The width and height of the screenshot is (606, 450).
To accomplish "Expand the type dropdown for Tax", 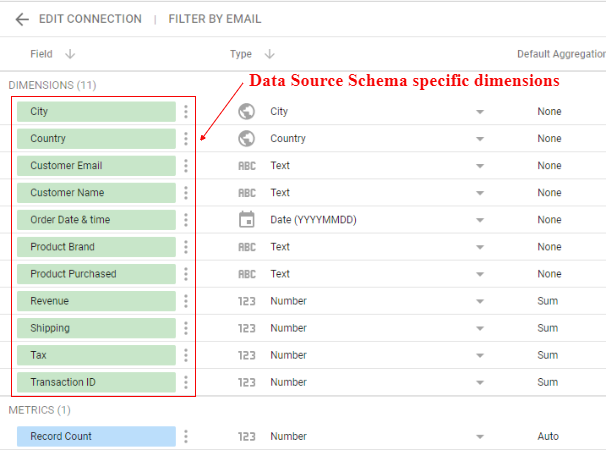I will click(480, 355).
